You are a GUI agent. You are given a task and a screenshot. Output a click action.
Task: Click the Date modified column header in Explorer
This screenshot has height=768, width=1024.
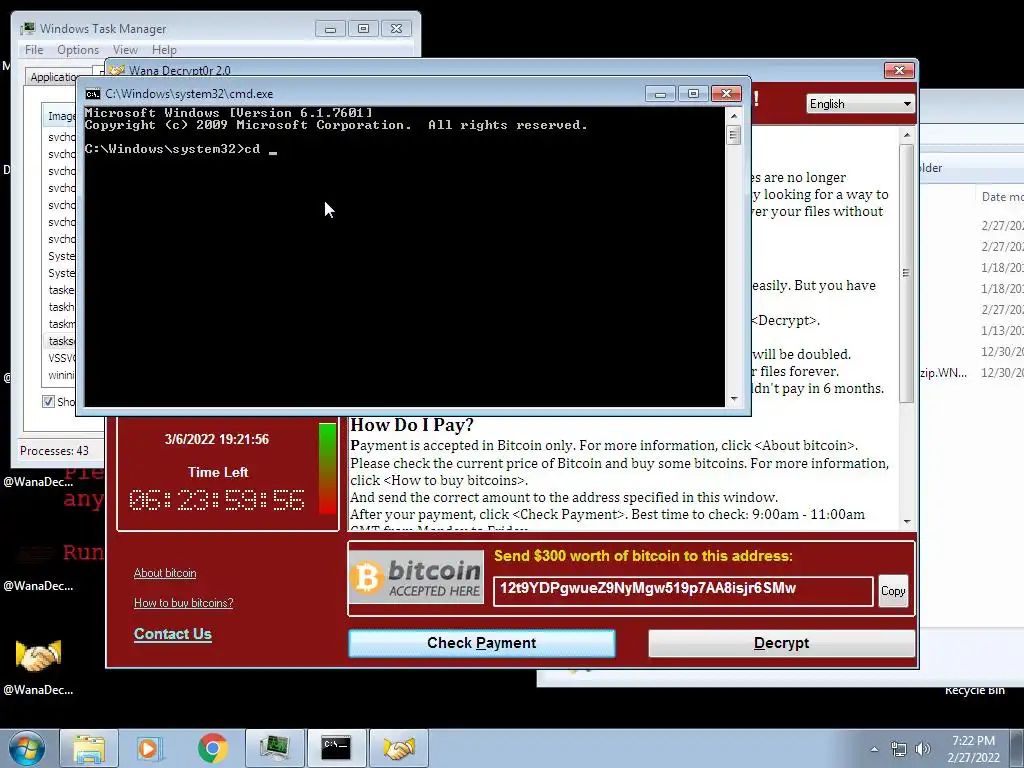1002,197
